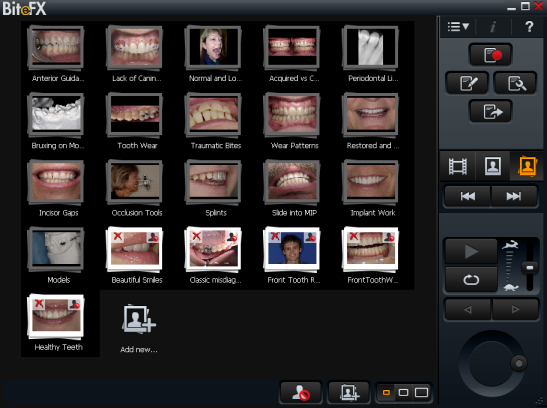The image size is (547, 408).
Task: Click patient-block icon on Front Tooth R...
Action: (310, 237)
